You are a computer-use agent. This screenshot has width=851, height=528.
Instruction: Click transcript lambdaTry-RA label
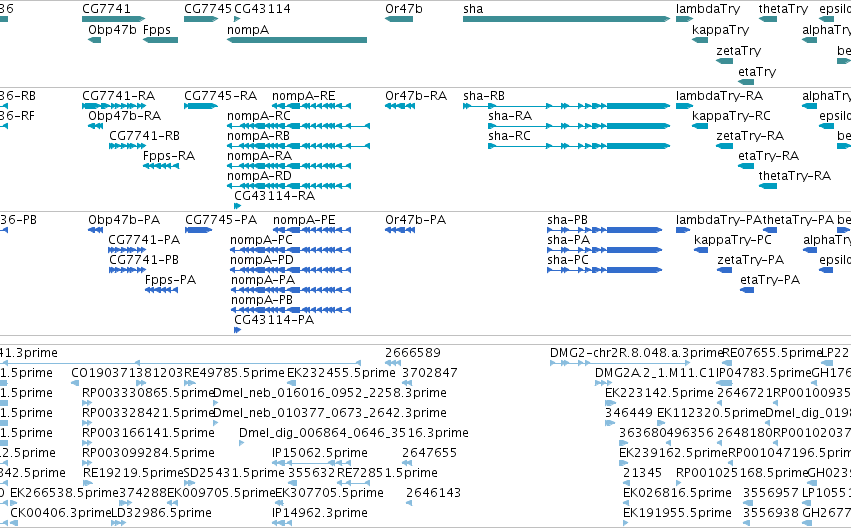pyautogui.click(x=720, y=96)
